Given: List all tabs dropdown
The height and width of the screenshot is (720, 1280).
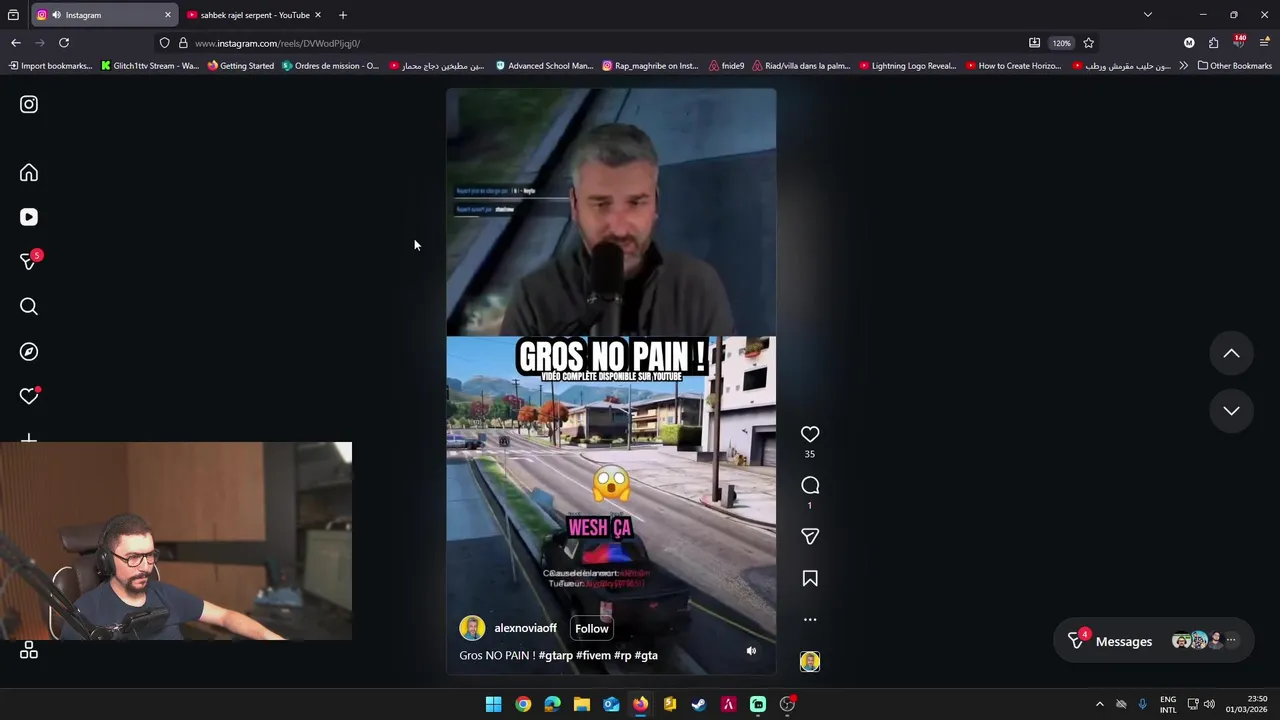Looking at the screenshot, I should click(x=1147, y=15).
